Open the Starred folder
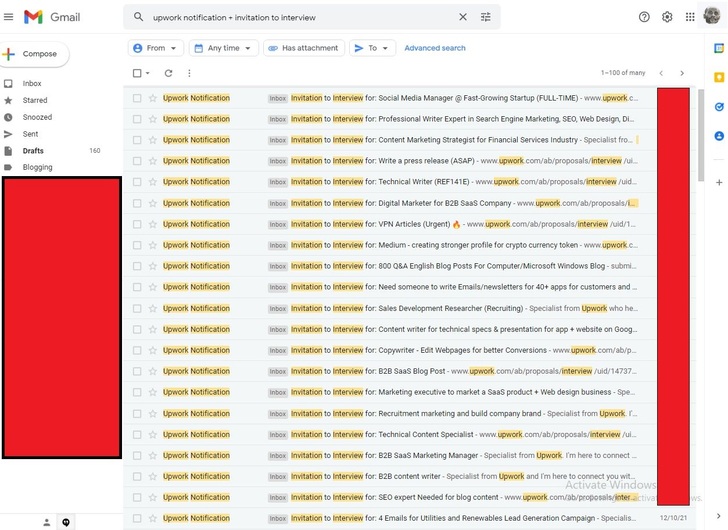 (x=35, y=100)
